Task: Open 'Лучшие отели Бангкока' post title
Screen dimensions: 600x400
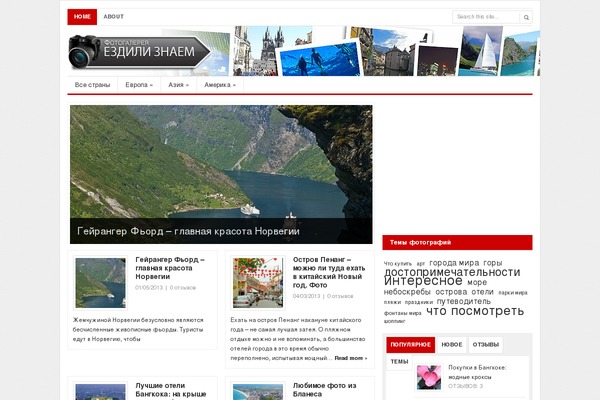Action: coord(171,390)
